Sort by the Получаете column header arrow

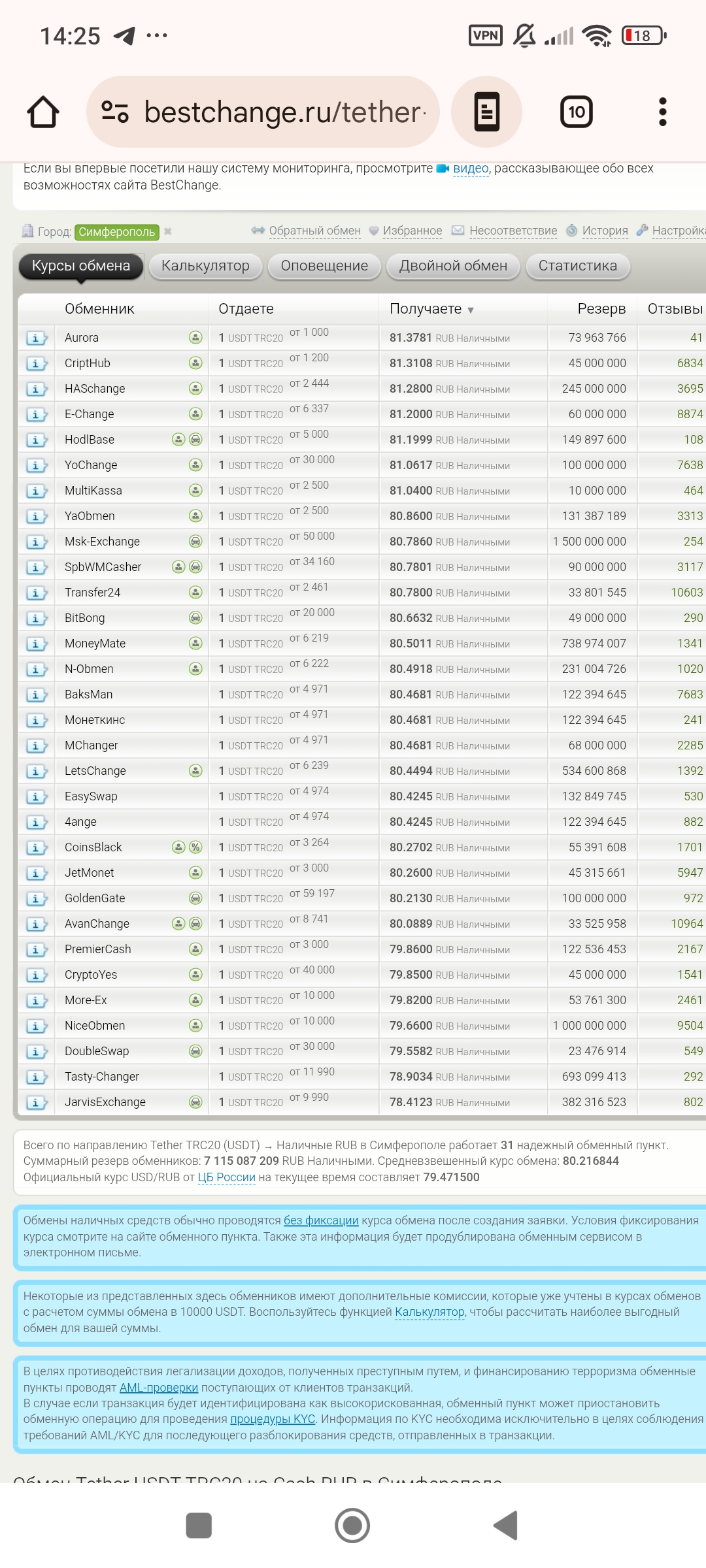[x=471, y=310]
